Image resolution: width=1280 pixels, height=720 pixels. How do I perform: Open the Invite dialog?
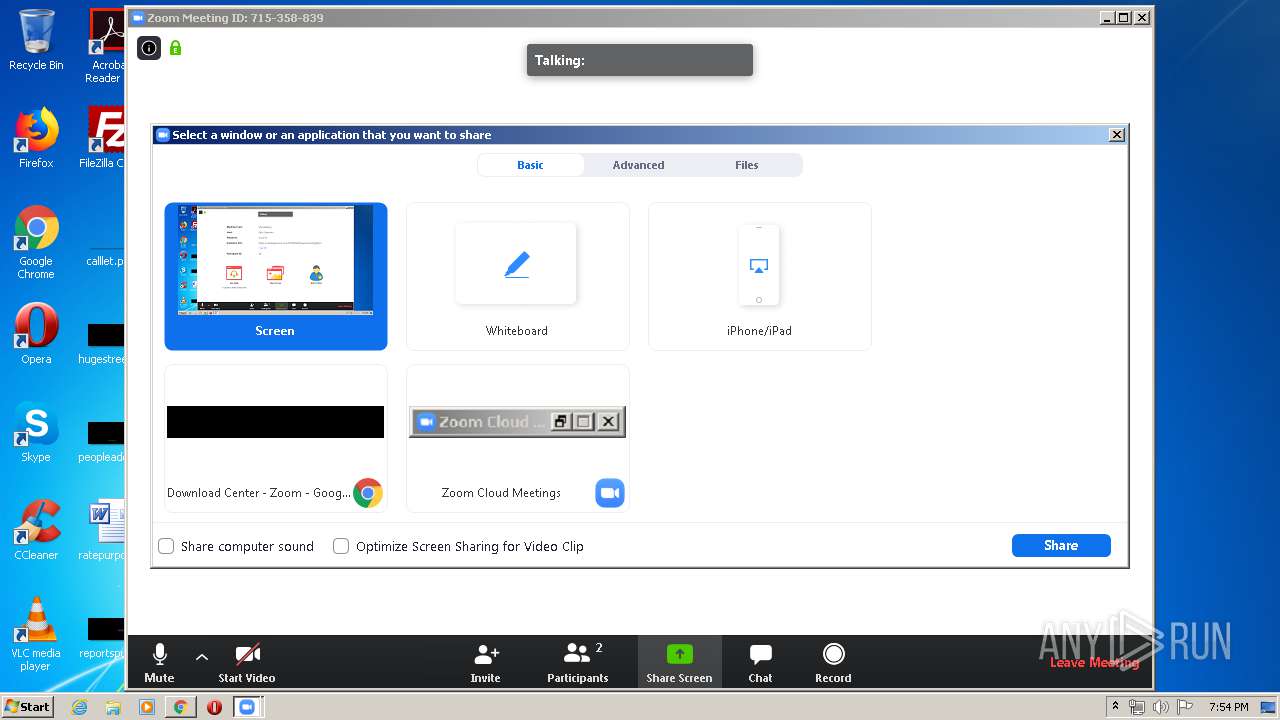[486, 663]
